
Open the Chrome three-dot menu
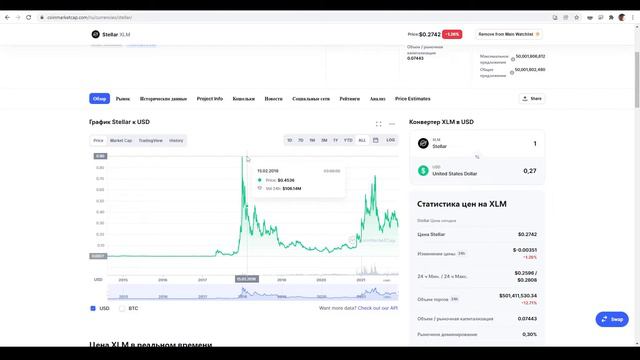pos(633,18)
